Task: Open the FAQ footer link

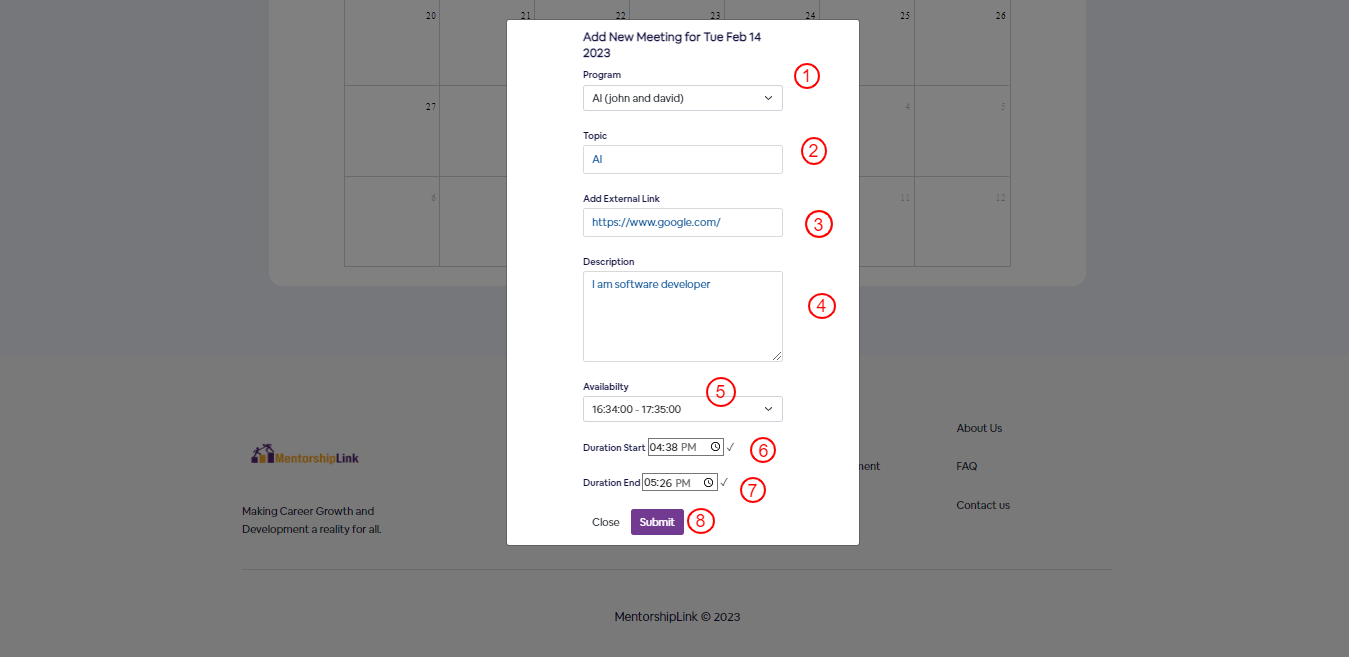Action: tap(967, 466)
